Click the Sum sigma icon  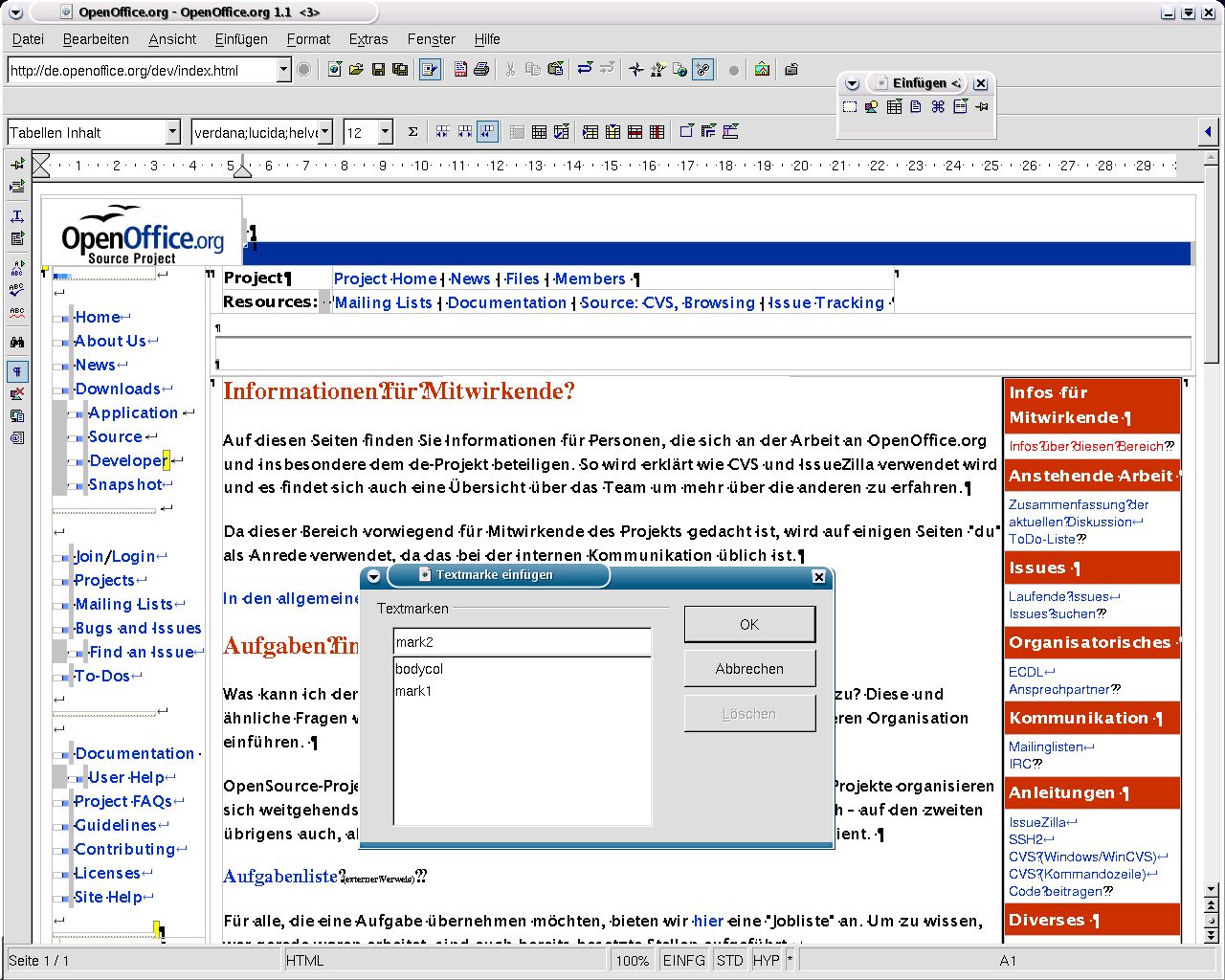412,132
